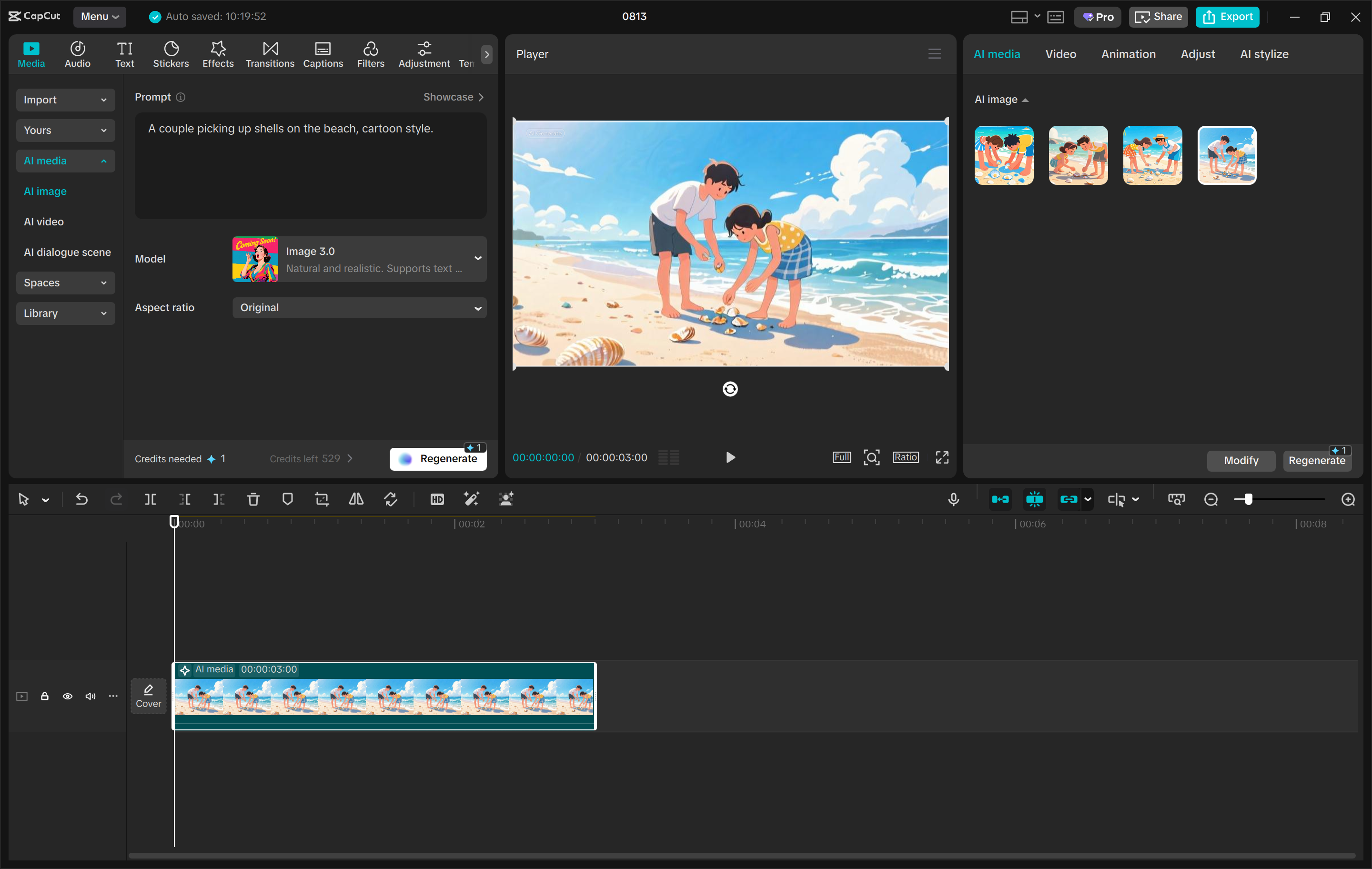
Task: Select the first AI image thumbnail
Action: pyautogui.click(x=1004, y=155)
